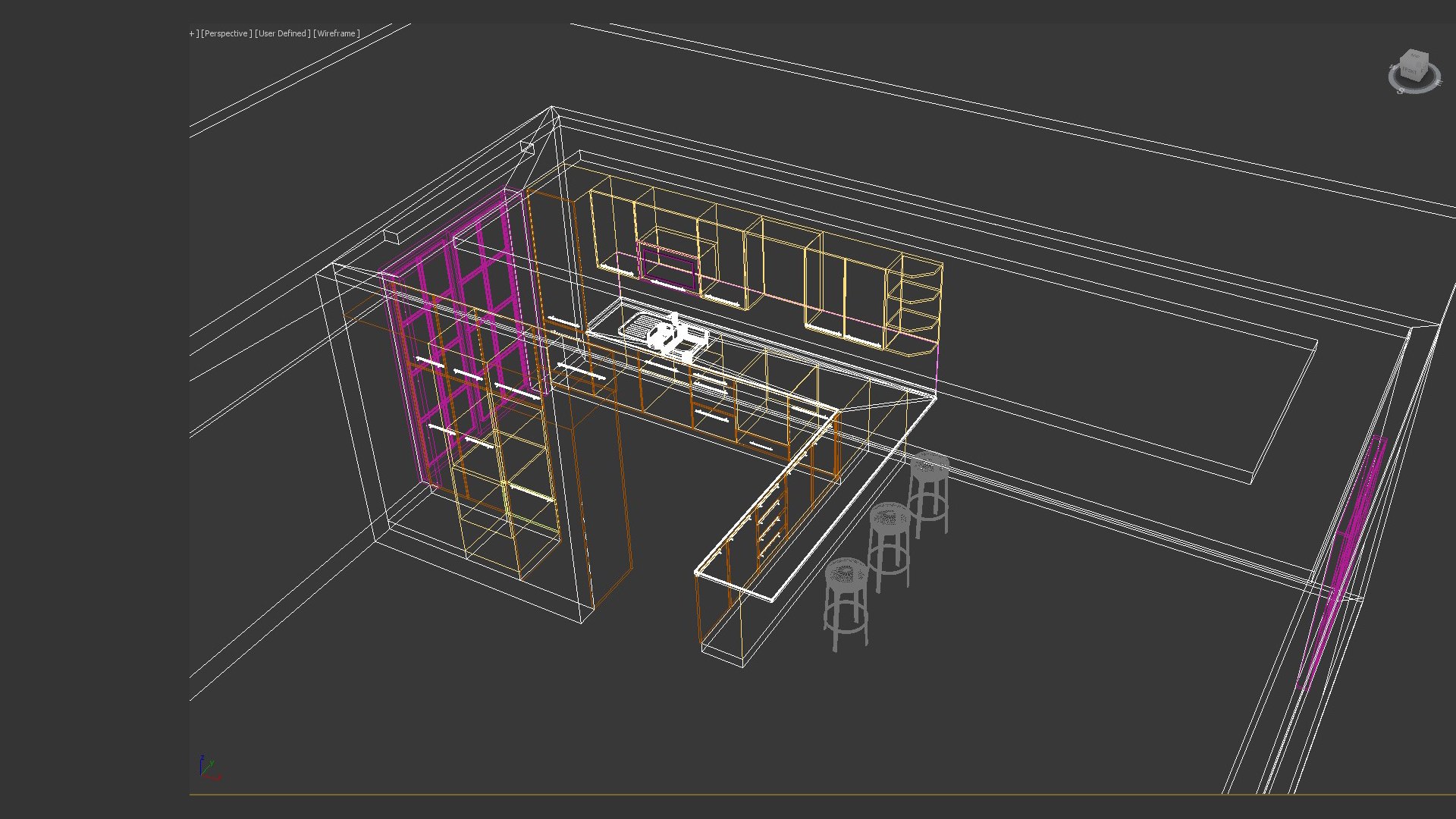Image resolution: width=1456 pixels, height=819 pixels.
Task: Open the [Perspective] viewport label menu
Action: click(x=226, y=33)
